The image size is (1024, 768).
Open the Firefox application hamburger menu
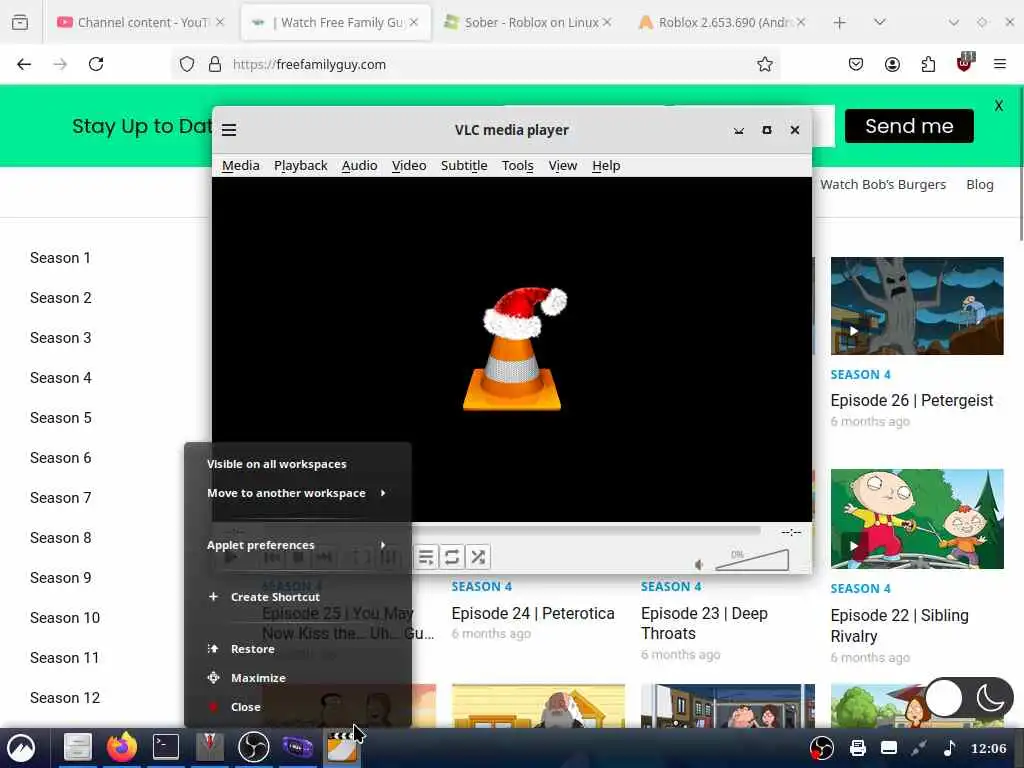[1000, 64]
